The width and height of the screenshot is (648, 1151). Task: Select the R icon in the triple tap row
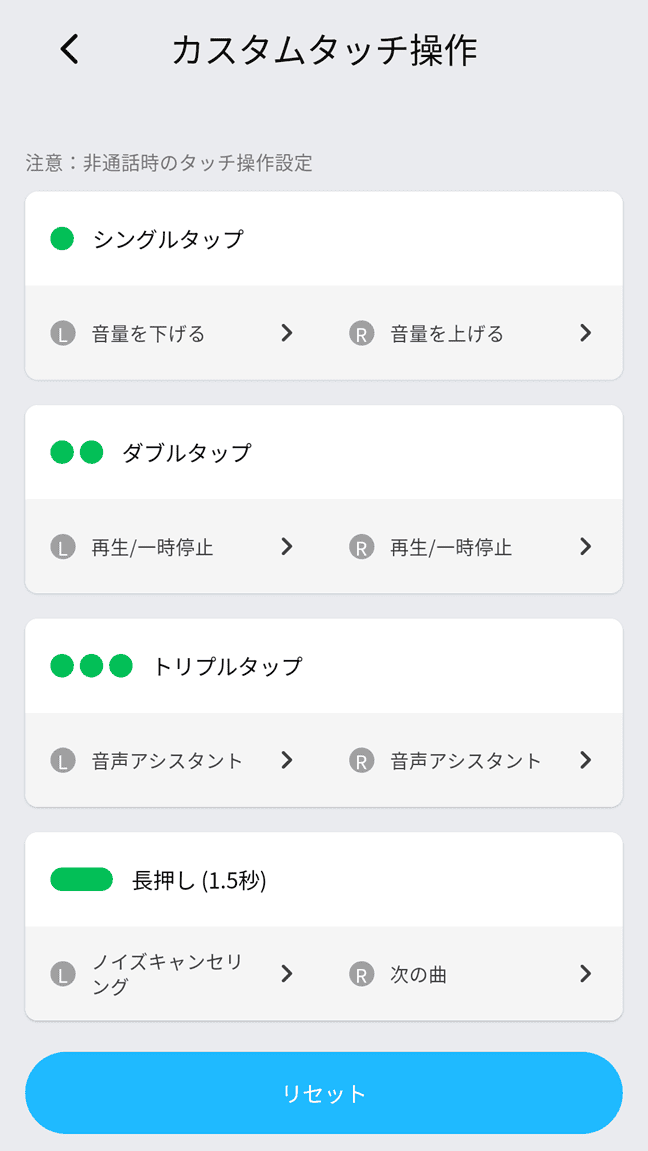(361, 760)
